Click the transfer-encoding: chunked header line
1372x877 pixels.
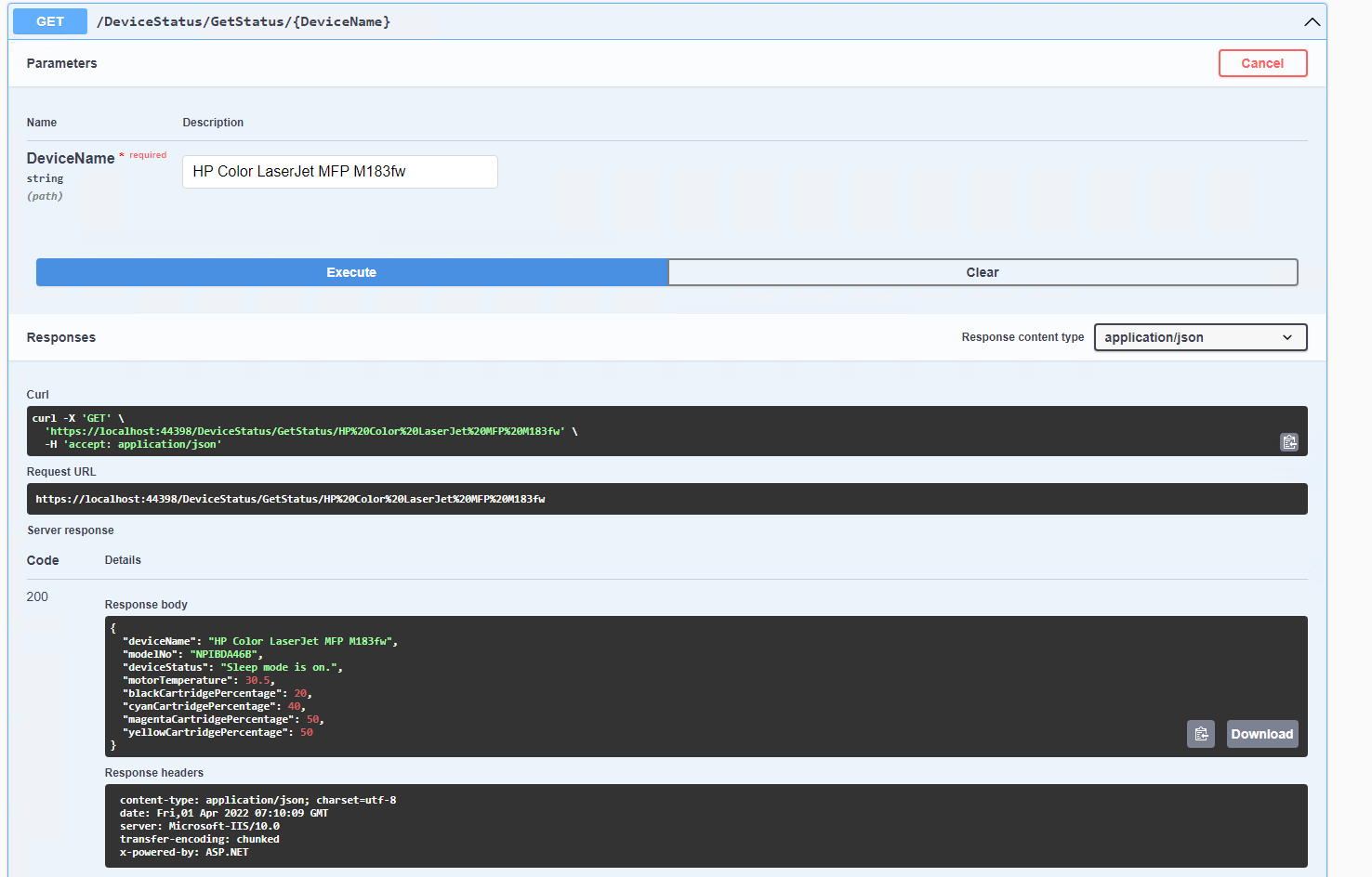coord(200,839)
